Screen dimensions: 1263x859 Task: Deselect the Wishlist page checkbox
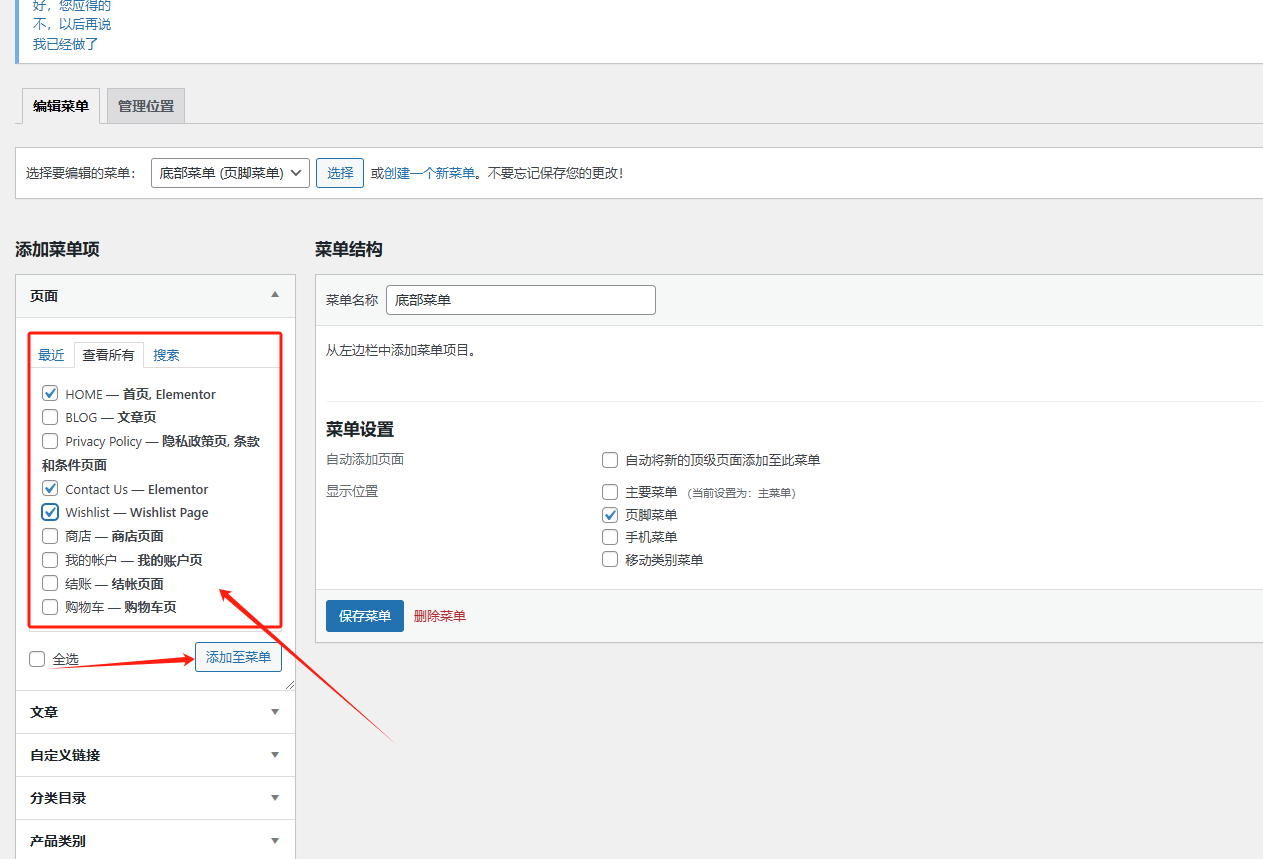click(x=50, y=512)
